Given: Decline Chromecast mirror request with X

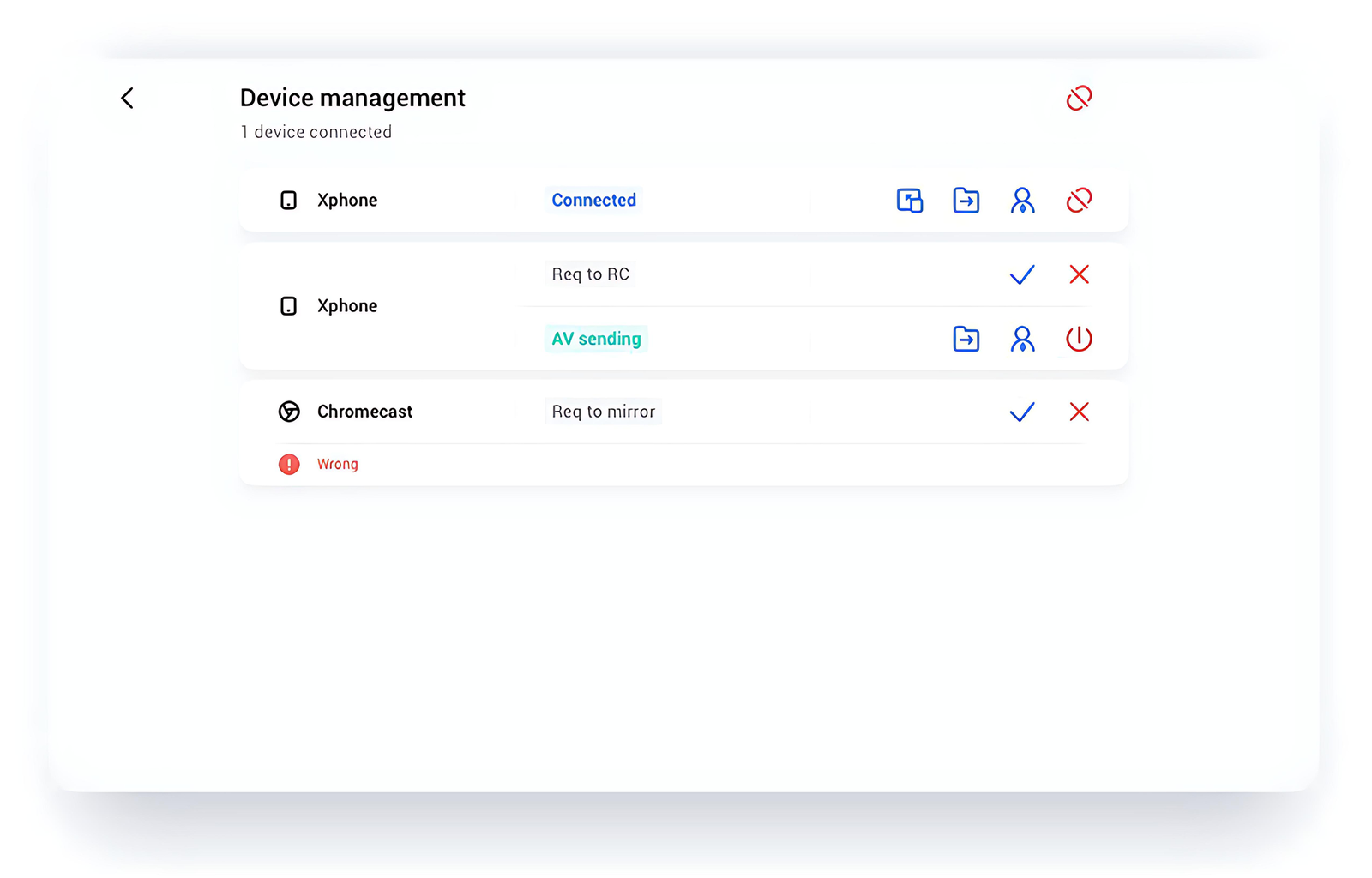Looking at the screenshot, I should 1079,412.
